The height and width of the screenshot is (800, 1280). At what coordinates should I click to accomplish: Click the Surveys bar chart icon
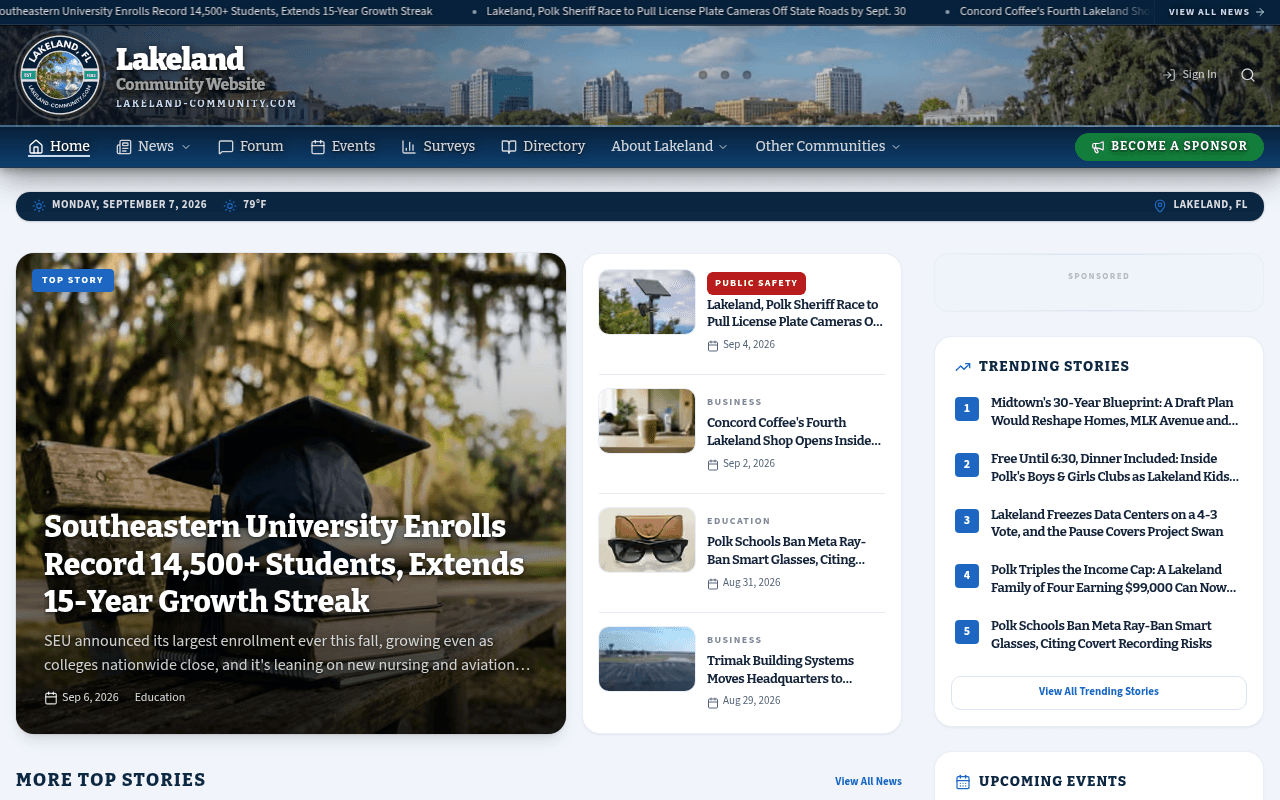click(x=409, y=147)
